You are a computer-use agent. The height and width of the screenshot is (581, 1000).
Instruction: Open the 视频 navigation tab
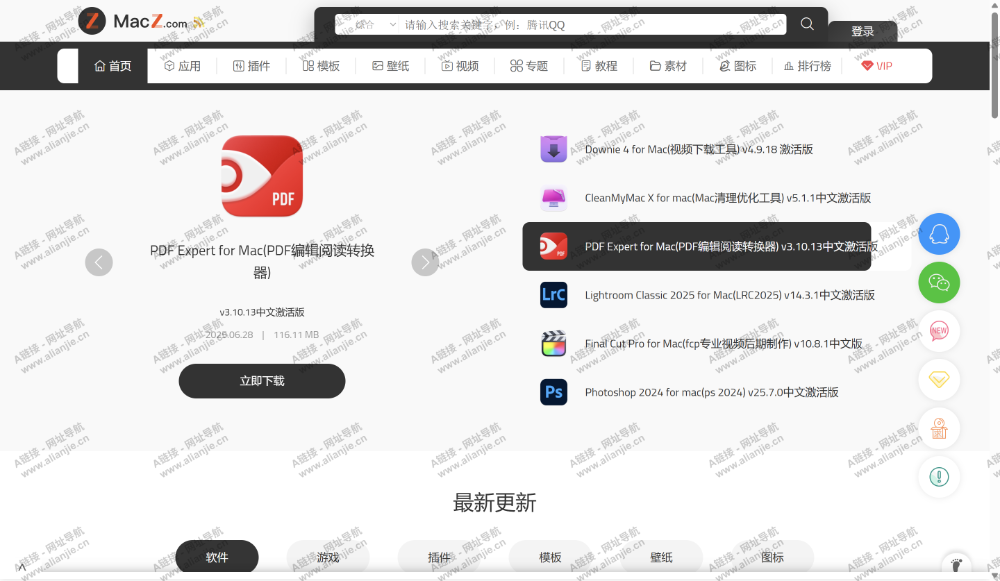click(x=460, y=66)
